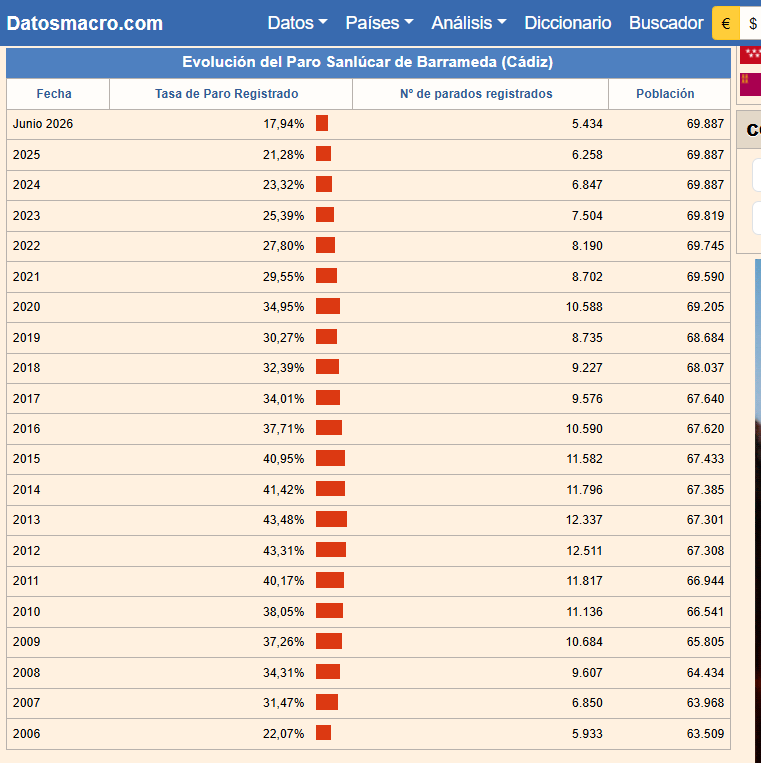The width and height of the screenshot is (761, 763).
Task: Select the 17,94% unemployment rate value
Action: pyautogui.click(x=284, y=124)
